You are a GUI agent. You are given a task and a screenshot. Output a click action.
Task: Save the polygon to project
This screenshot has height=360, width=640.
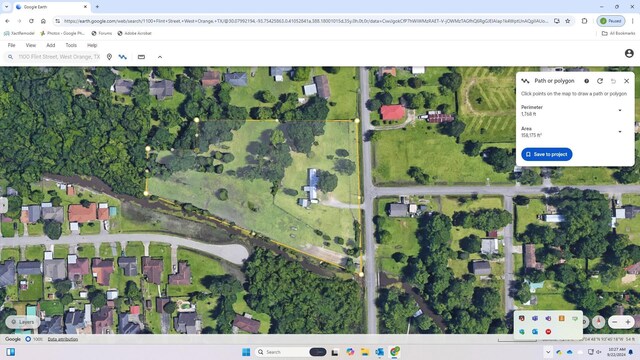pyautogui.click(x=547, y=154)
